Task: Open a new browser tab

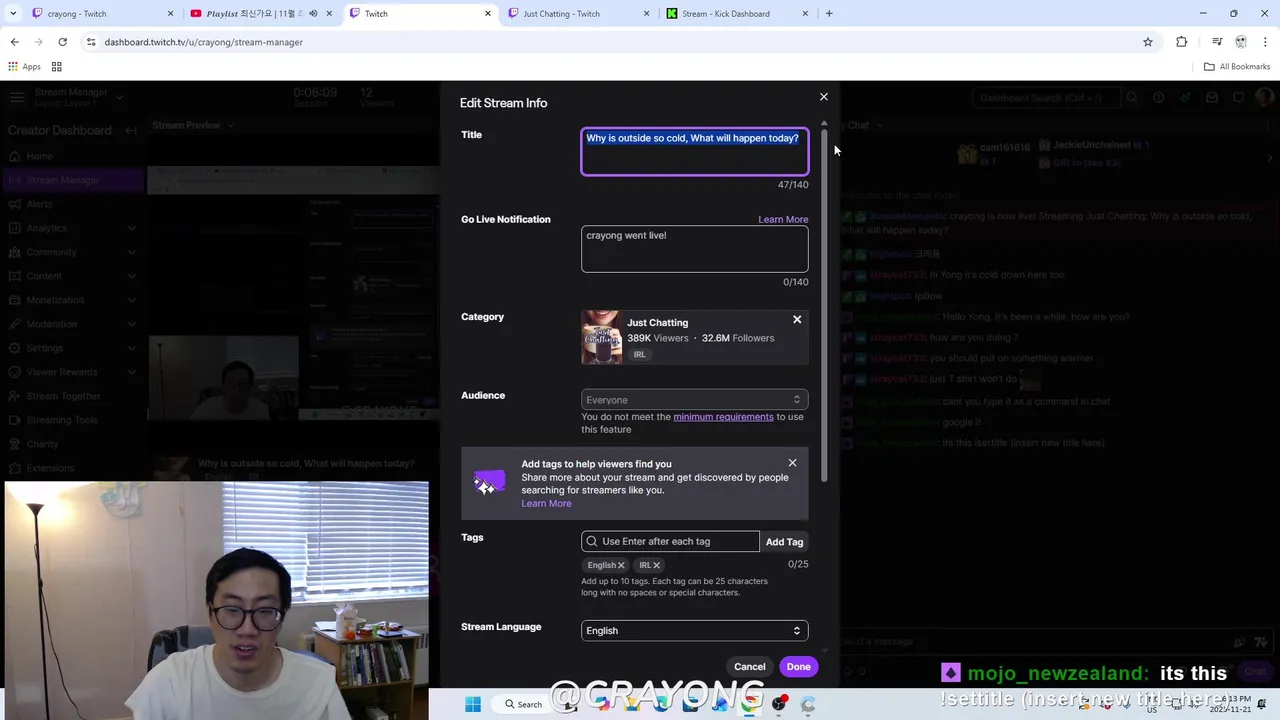Action: point(829,14)
